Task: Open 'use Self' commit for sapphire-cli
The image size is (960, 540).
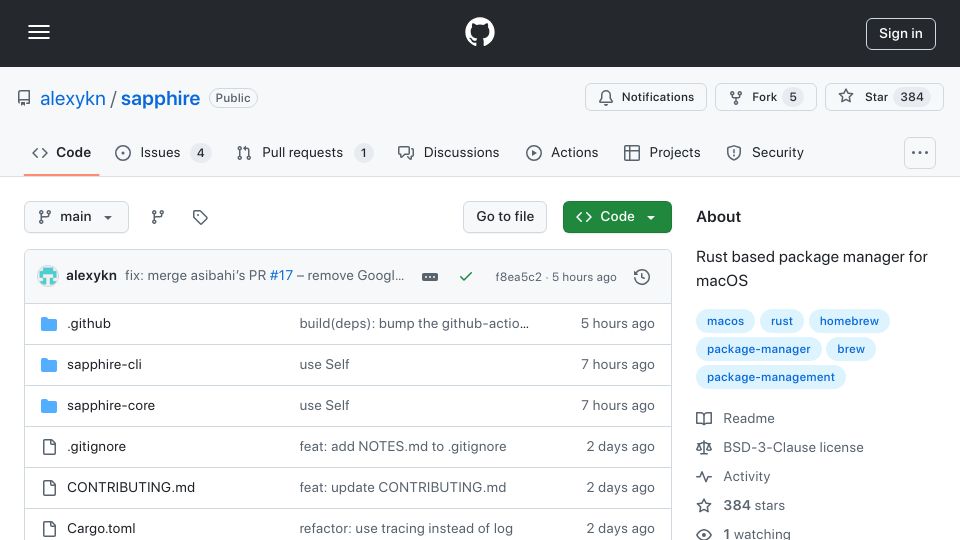Action: click(x=324, y=364)
